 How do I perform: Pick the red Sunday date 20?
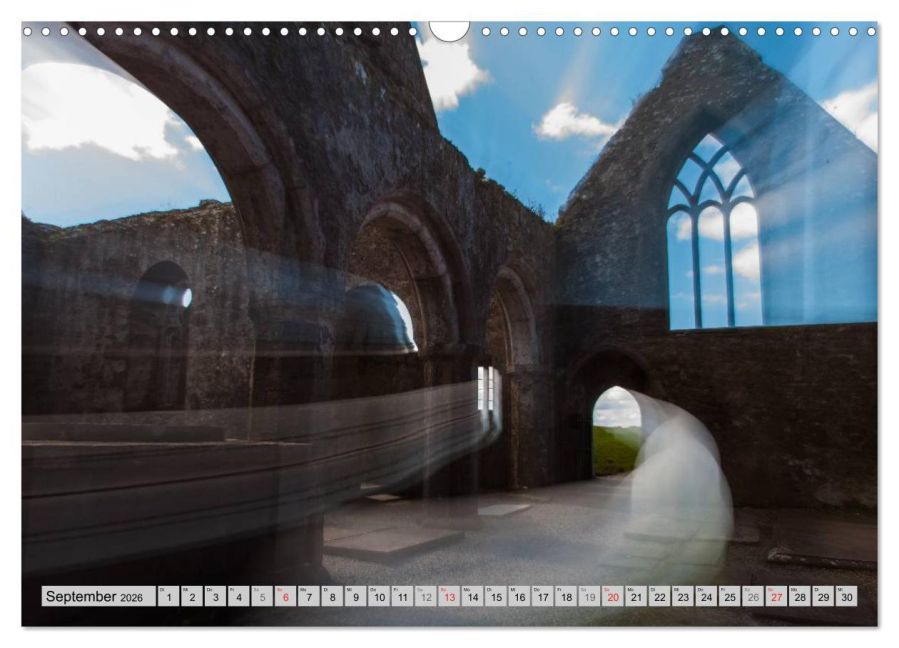pyautogui.click(x=613, y=597)
